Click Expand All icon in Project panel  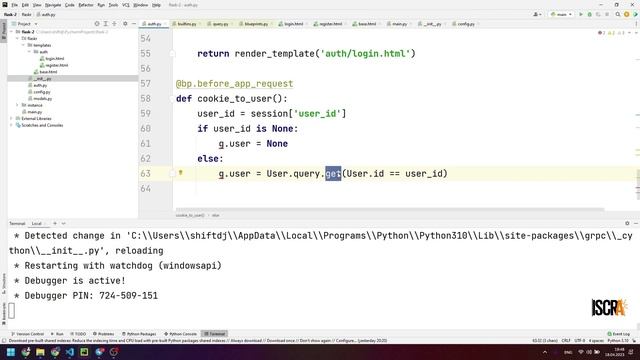105,24
